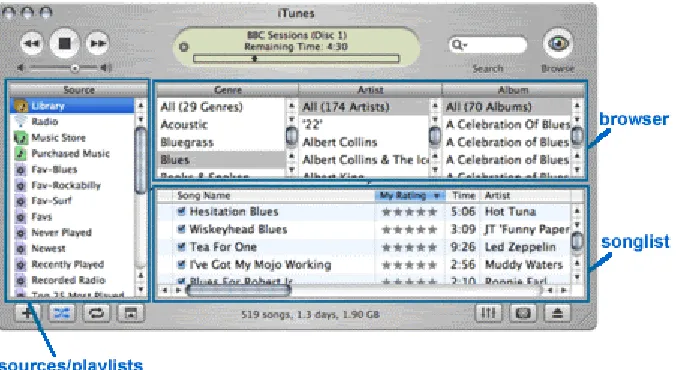Click the Album column header

click(513, 90)
